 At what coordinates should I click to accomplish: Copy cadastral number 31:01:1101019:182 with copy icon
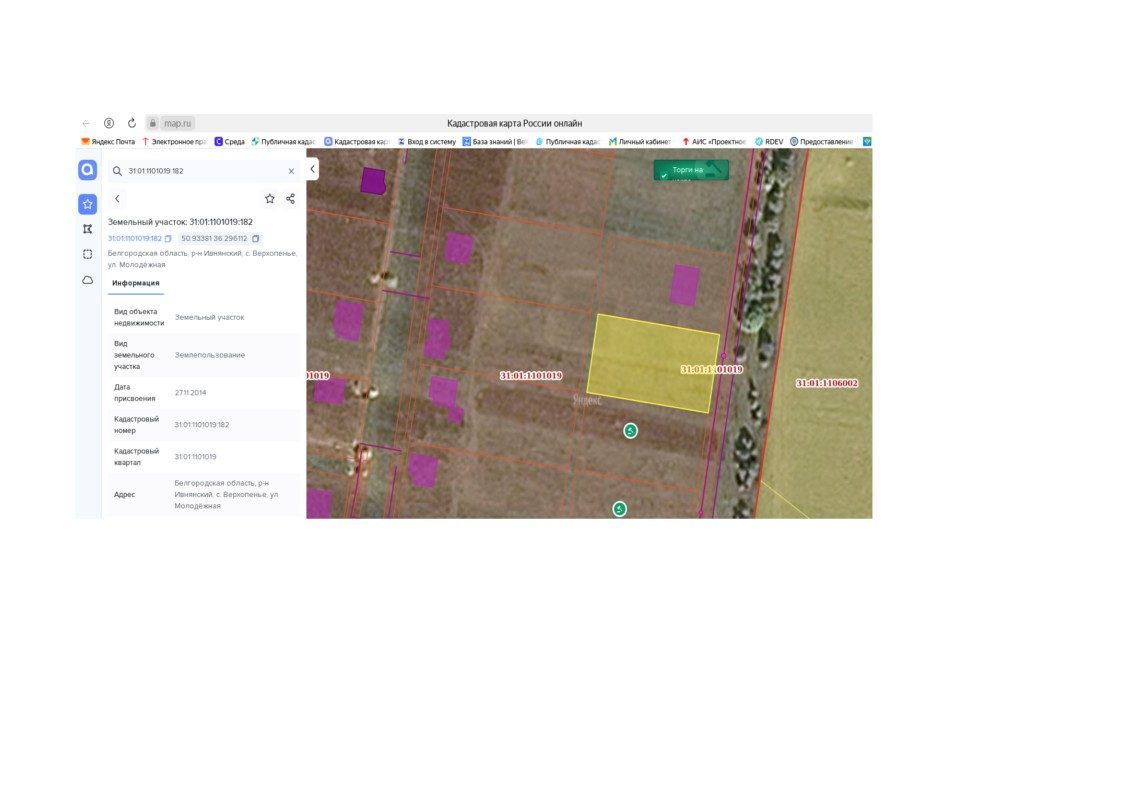(168, 238)
